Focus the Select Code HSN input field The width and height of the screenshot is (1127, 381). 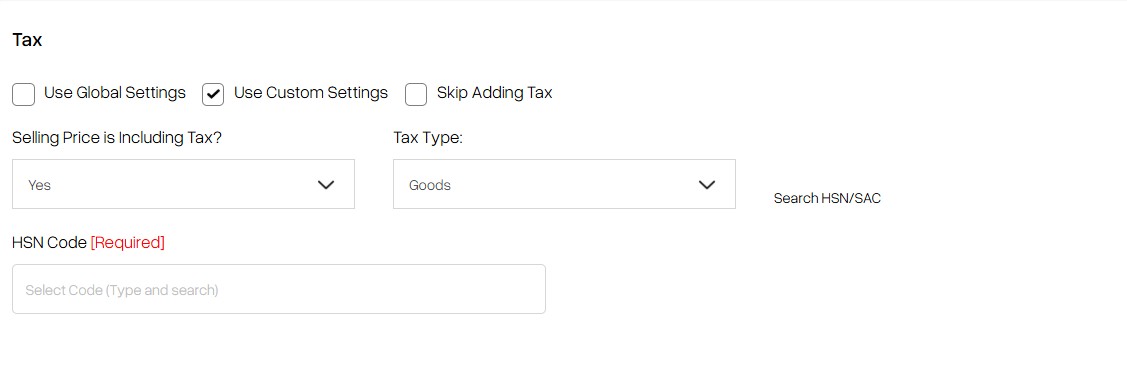click(x=279, y=289)
